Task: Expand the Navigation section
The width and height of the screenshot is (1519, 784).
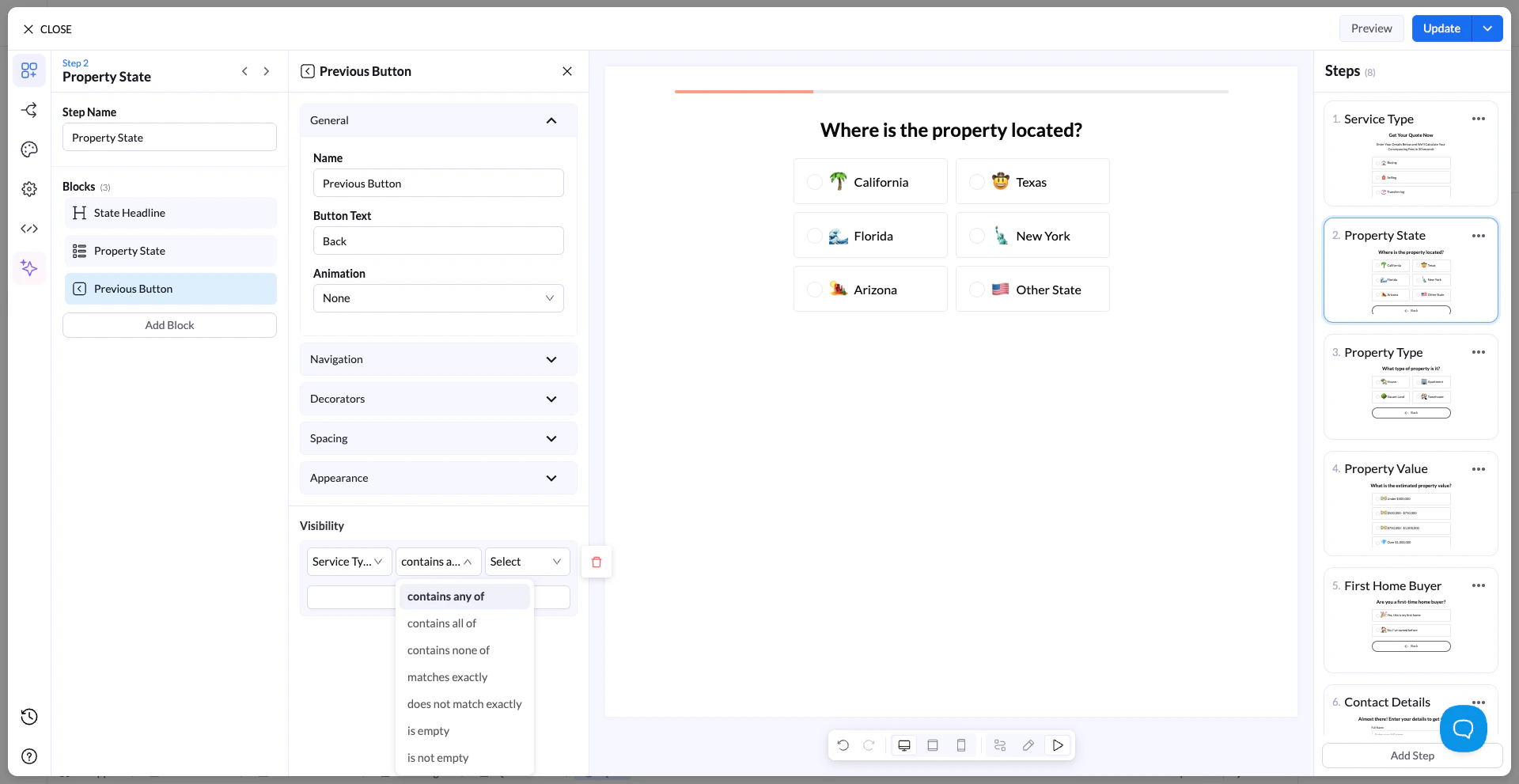Action: 438,359
